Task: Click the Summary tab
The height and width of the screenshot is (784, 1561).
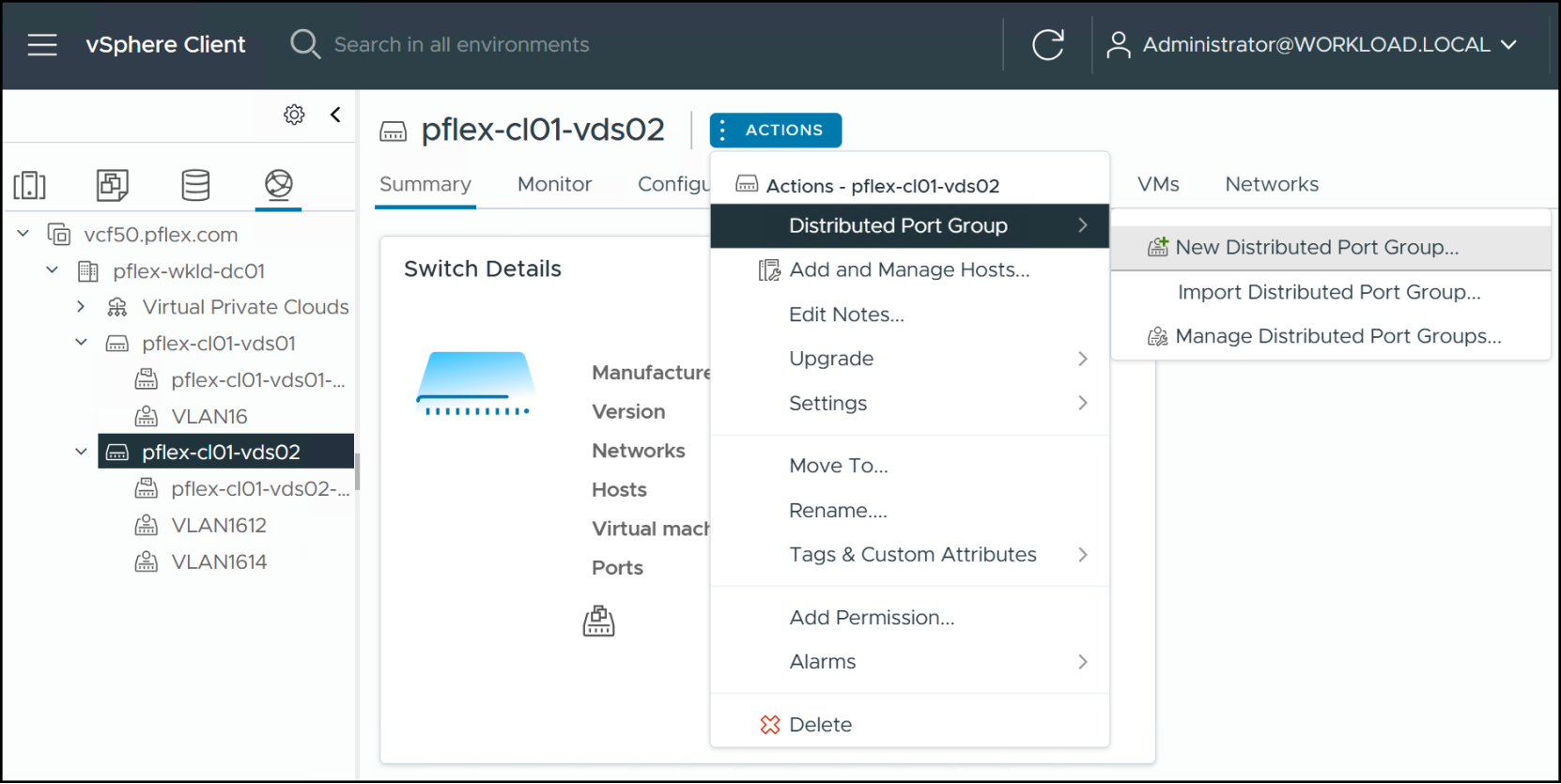Action: [x=425, y=185]
